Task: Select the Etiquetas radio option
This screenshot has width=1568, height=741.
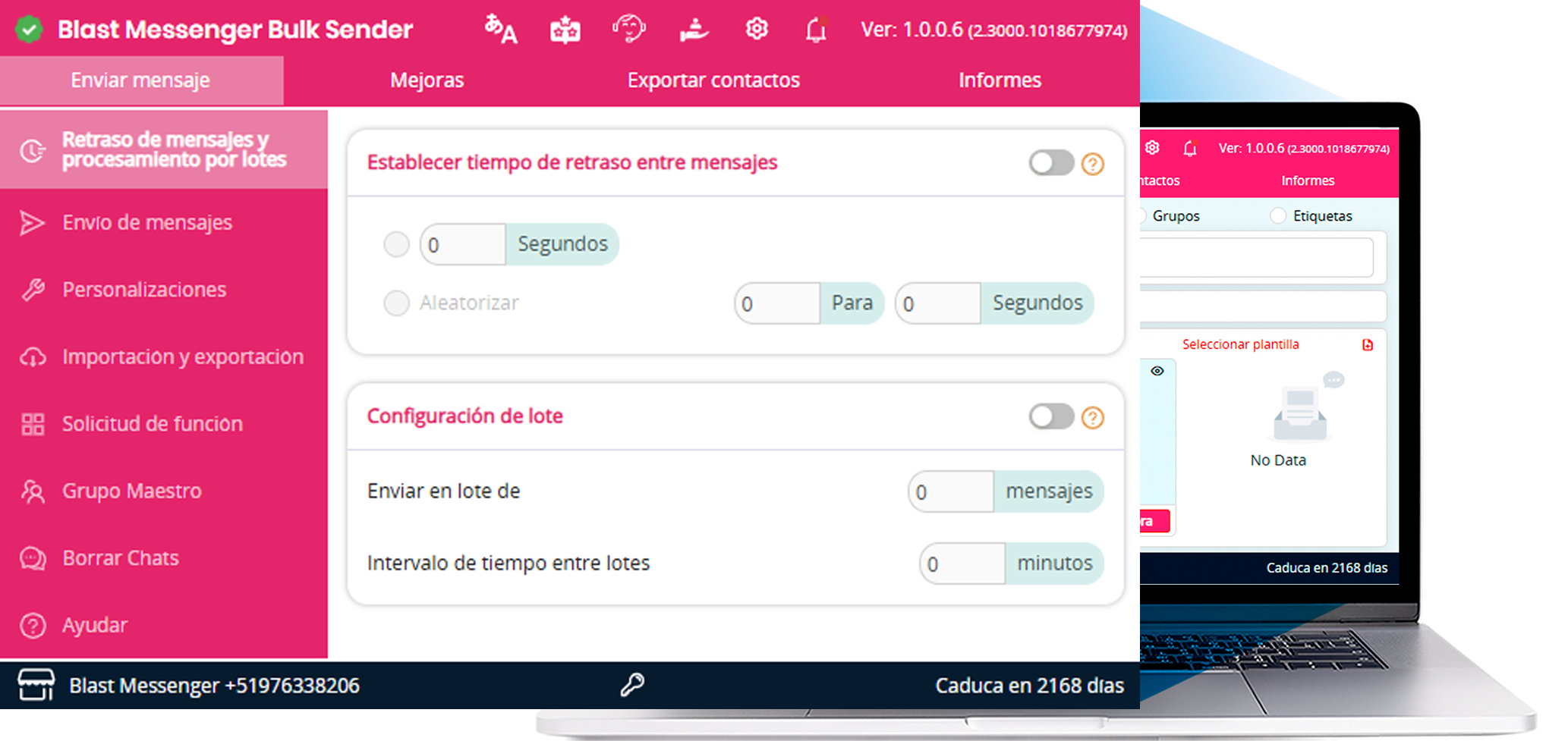Action: tap(1279, 216)
